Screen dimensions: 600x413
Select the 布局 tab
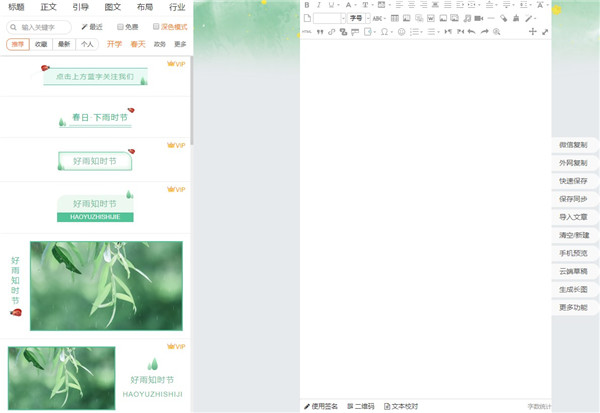tap(145, 7)
